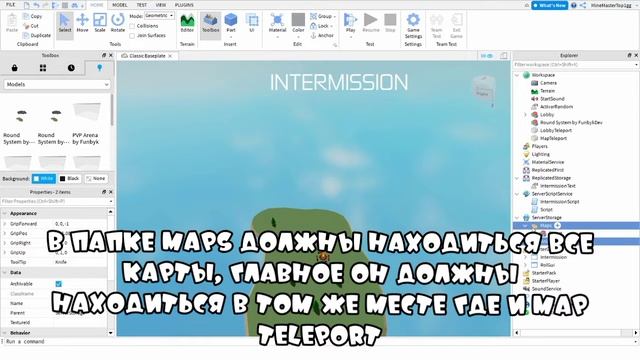The width and height of the screenshot is (640, 360).
Task: Open Toolbox marketplace grid tab
Action: (43, 68)
